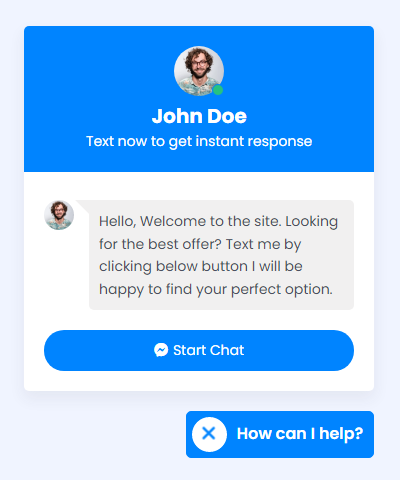
Task: Click the gray welcome message bubble
Action: coord(221,255)
